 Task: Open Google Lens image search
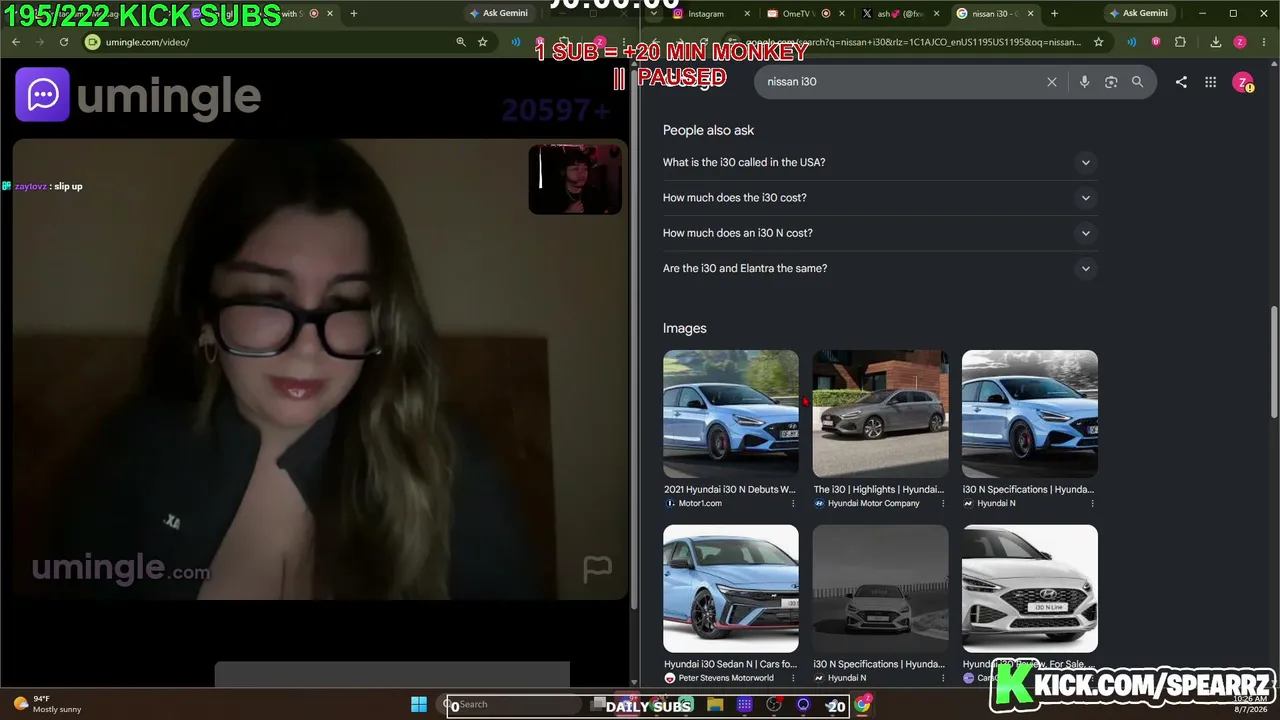(1111, 82)
